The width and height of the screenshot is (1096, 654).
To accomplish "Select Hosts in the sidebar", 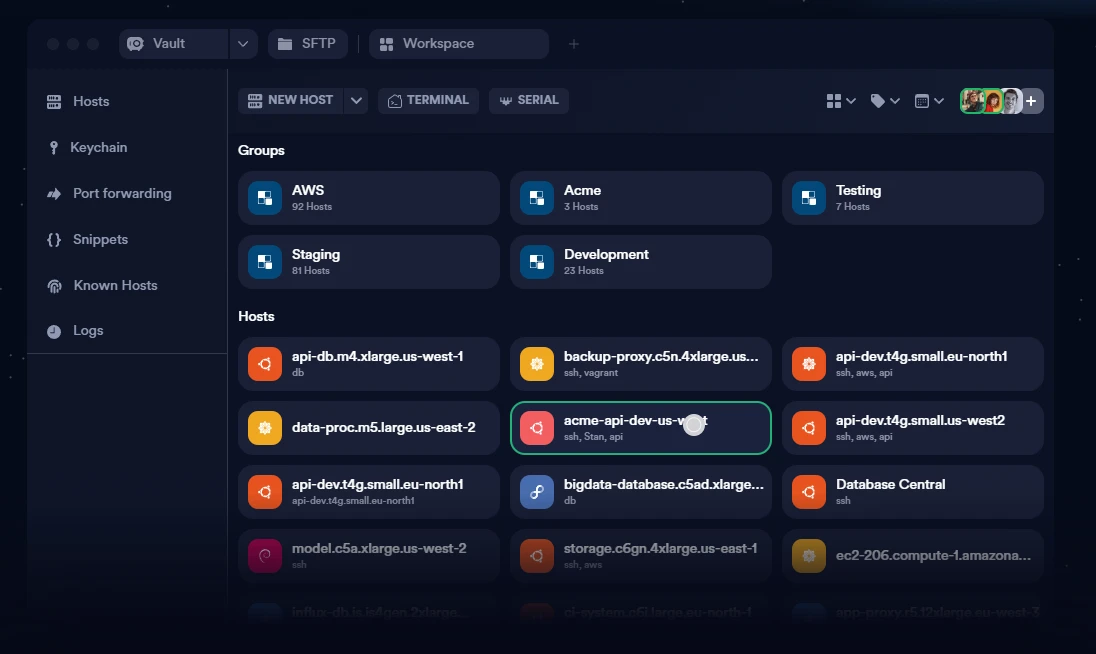I will (78, 101).
